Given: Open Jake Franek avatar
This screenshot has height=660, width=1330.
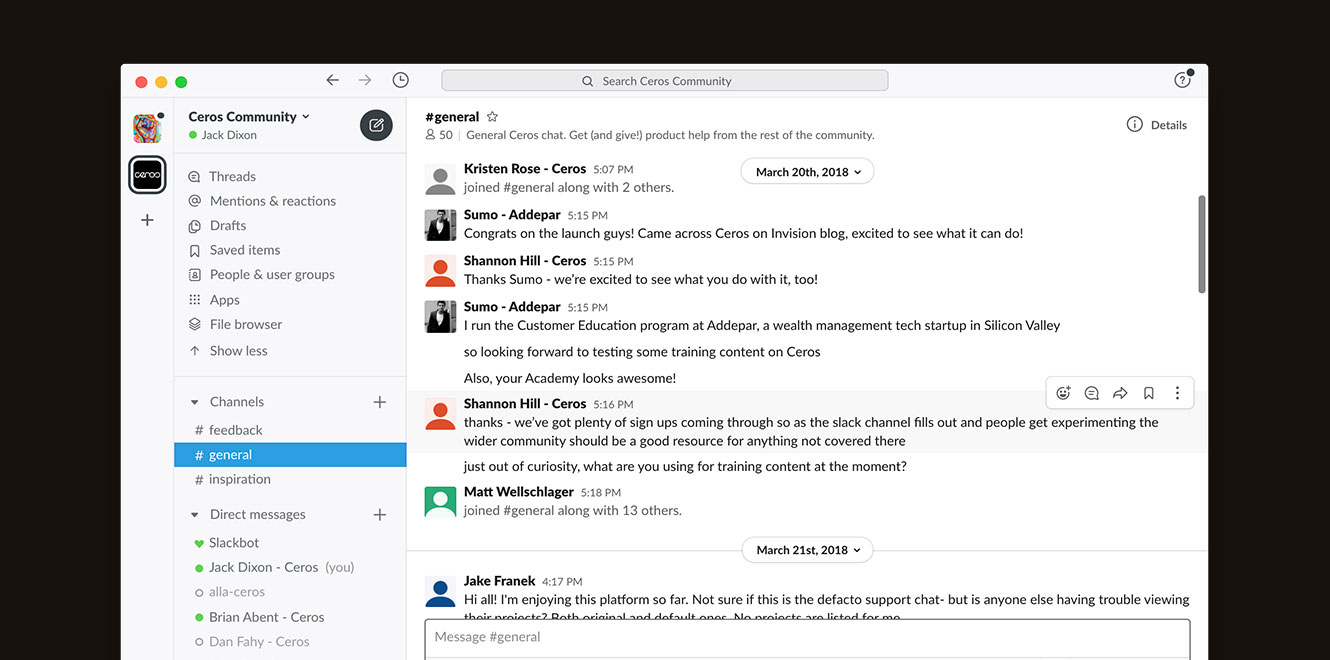Looking at the screenshot, I should tap(440, 591).
